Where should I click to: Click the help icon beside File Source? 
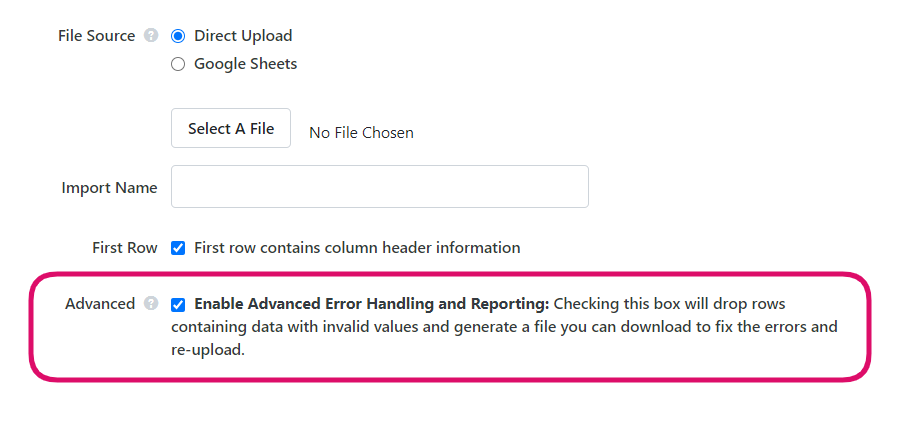(x=151, y=35)
